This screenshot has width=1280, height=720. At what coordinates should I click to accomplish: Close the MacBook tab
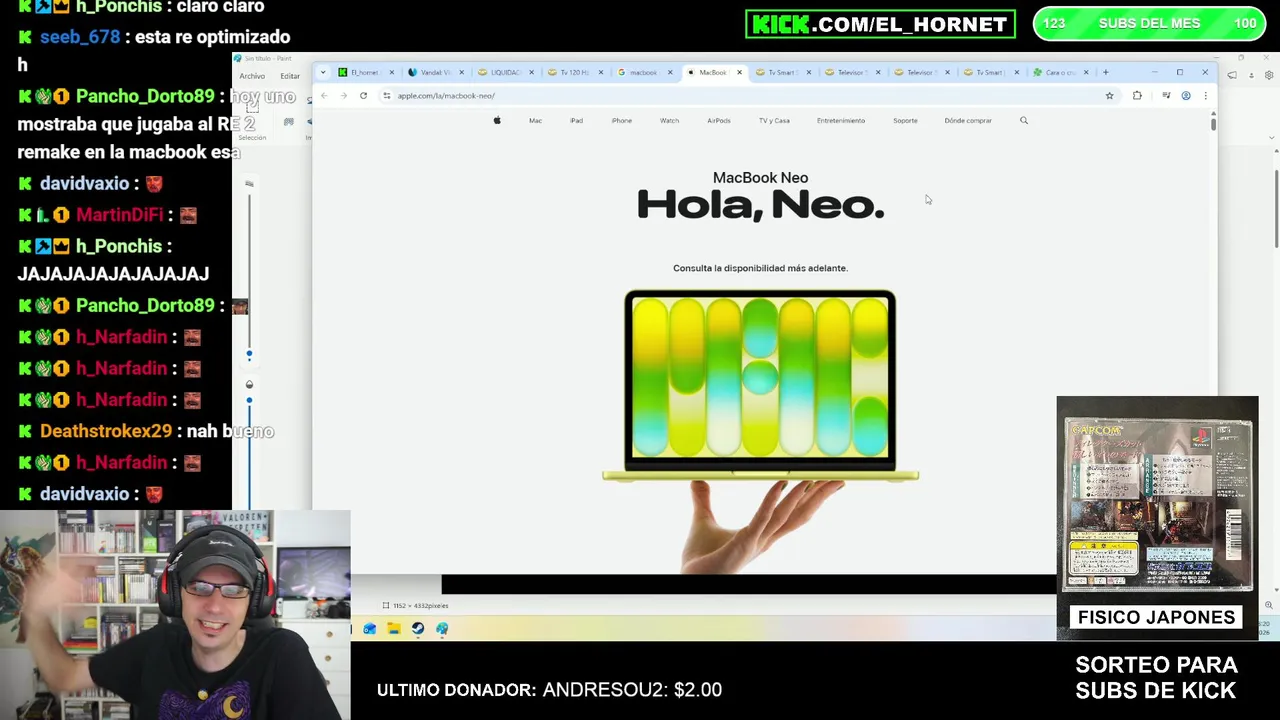pyautogui.click(x=739, y=72)
